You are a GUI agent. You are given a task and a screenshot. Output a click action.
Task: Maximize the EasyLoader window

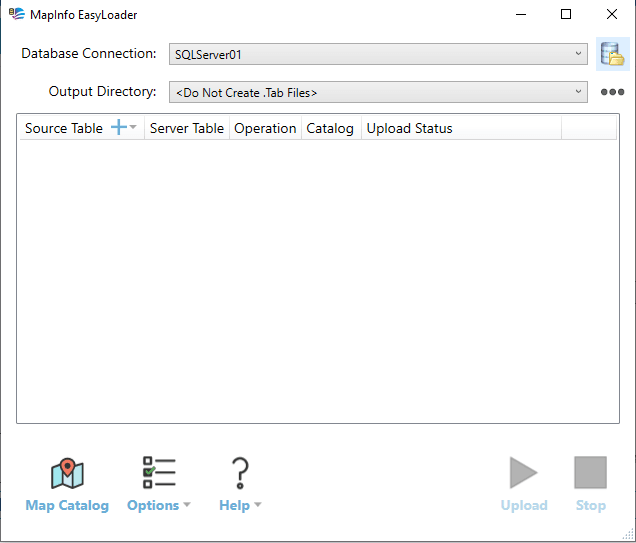pos(566,15)
